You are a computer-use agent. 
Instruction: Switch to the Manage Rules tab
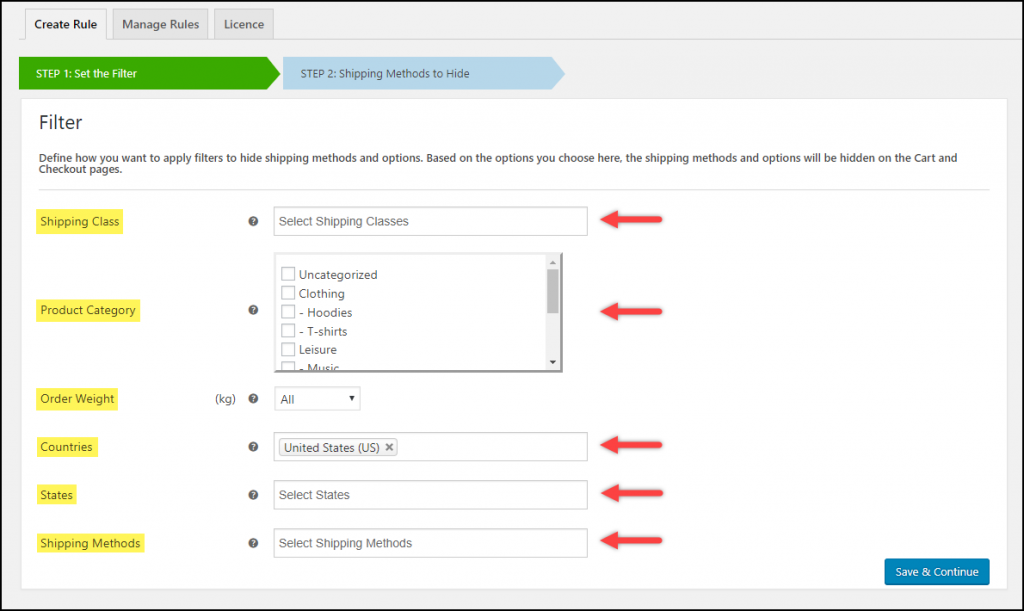(x=160, y=24)
